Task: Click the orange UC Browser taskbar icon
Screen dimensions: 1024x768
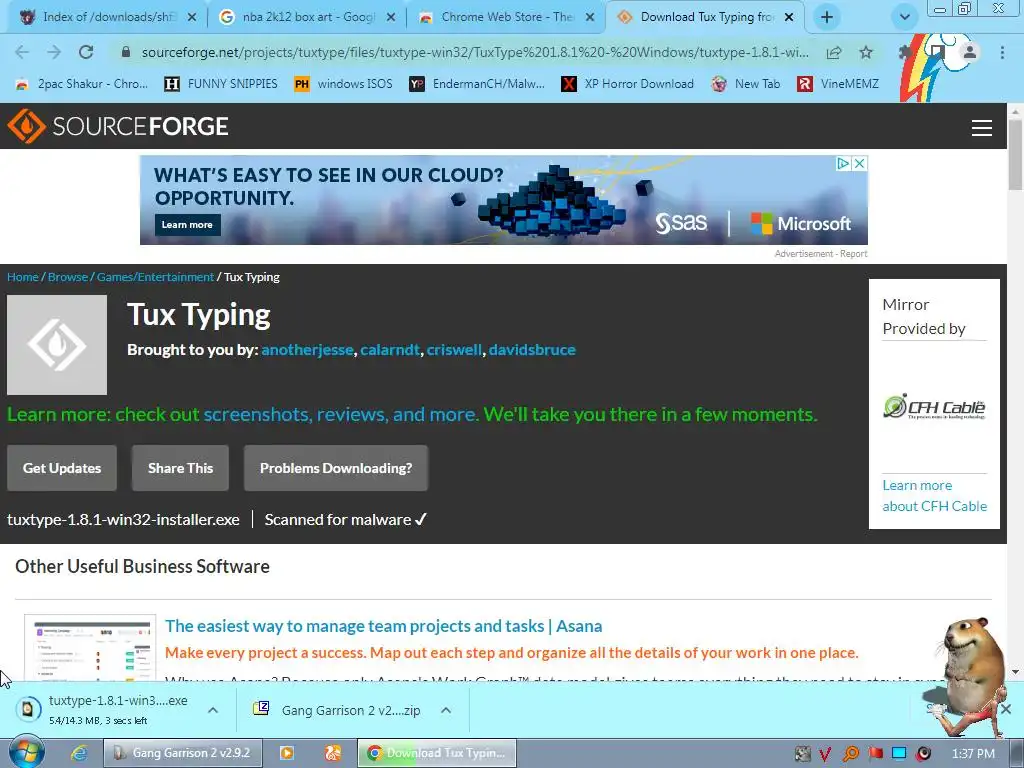Action: click(x=333, y=753)
